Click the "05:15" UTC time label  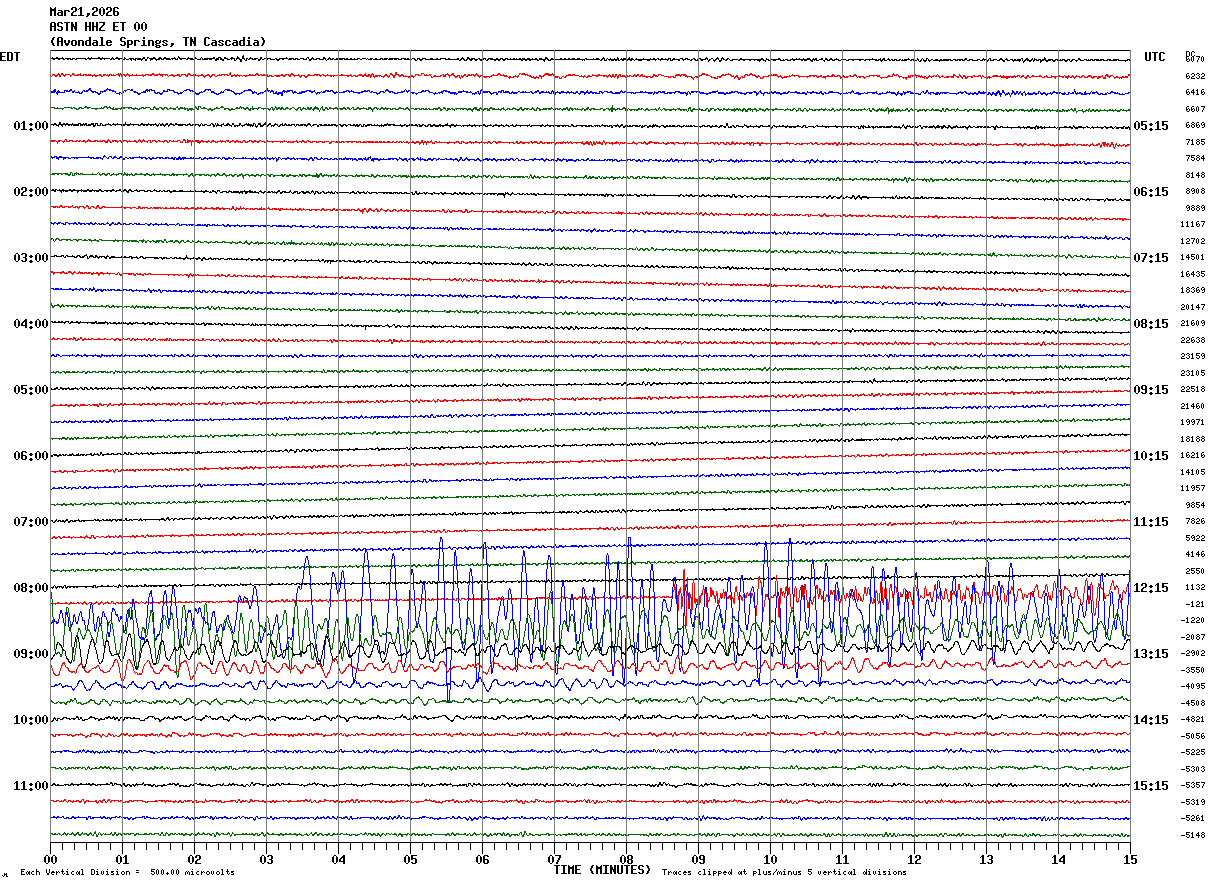(x=1151, y=126)
